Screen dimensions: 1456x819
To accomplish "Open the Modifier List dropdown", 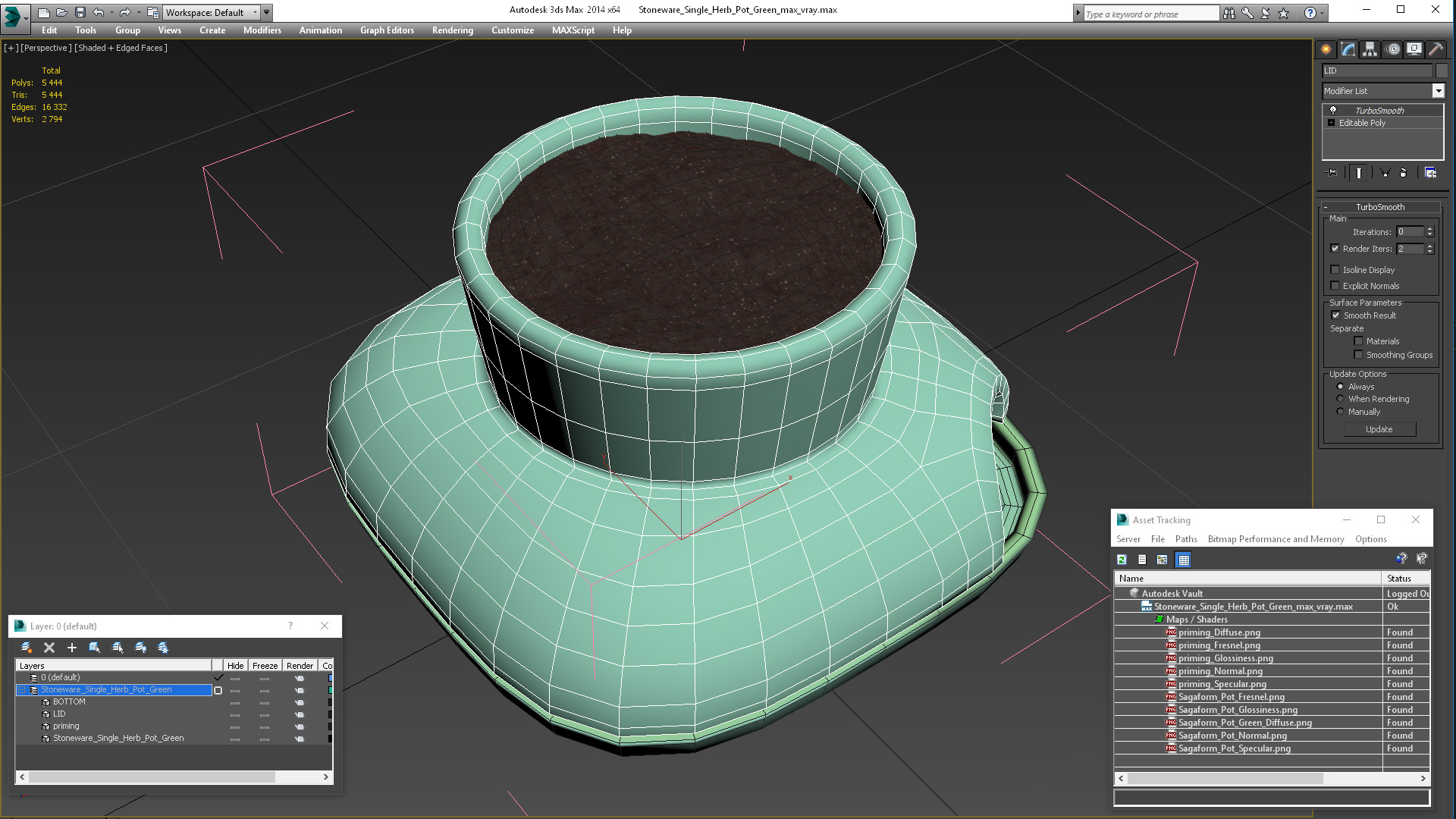I will (x=1438, y=91).
